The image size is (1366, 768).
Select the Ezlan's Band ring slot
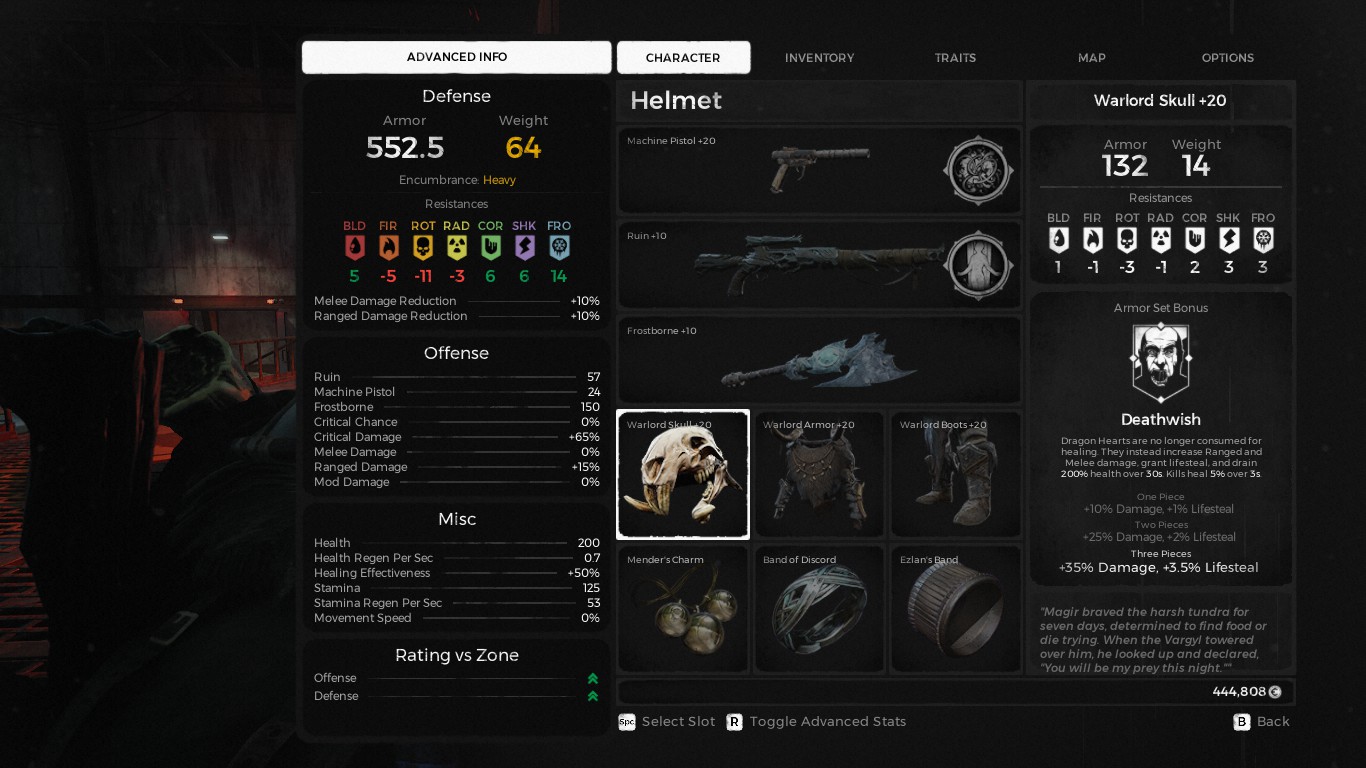coord(956,609)
